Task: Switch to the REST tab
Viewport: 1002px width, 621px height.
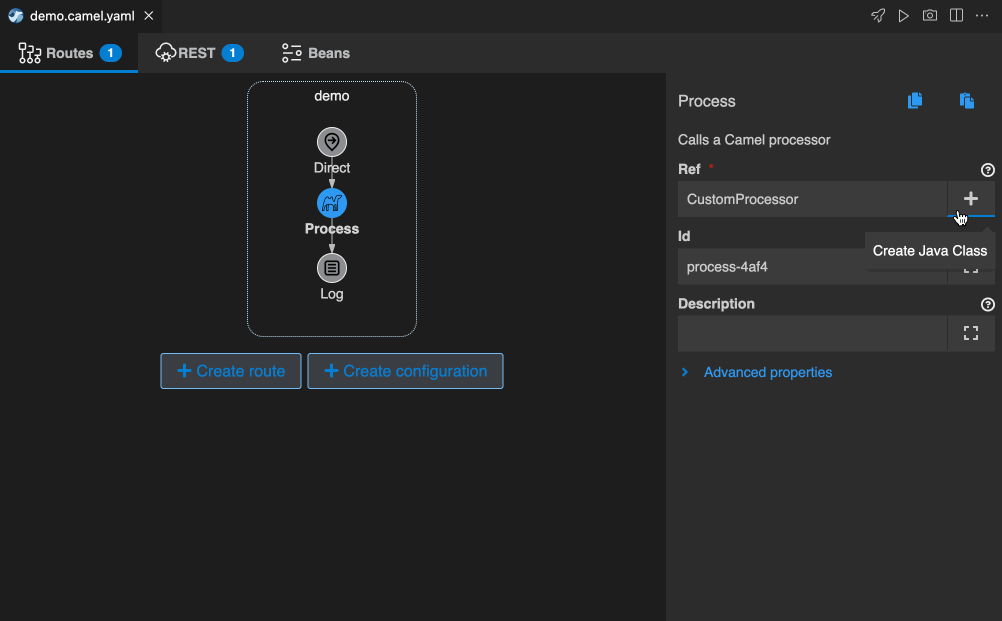Action: click(200, 53)
